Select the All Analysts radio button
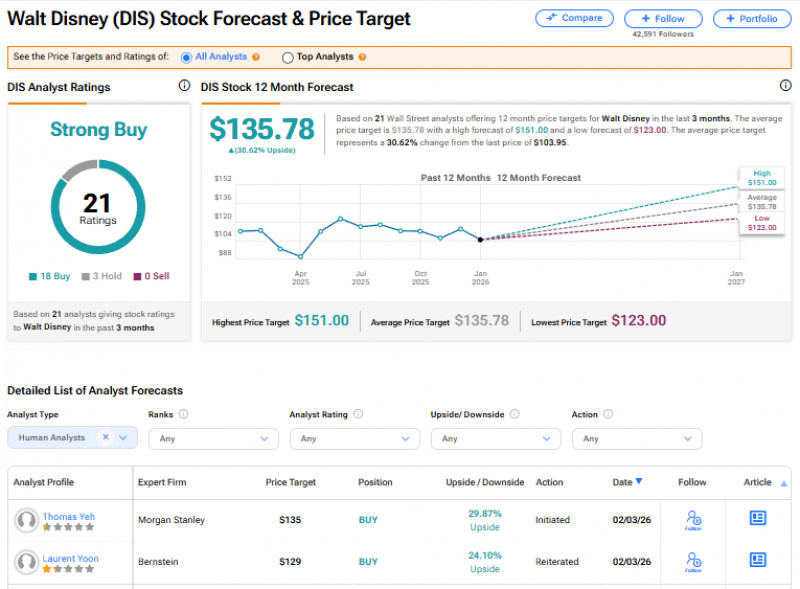 coord(186,57)
